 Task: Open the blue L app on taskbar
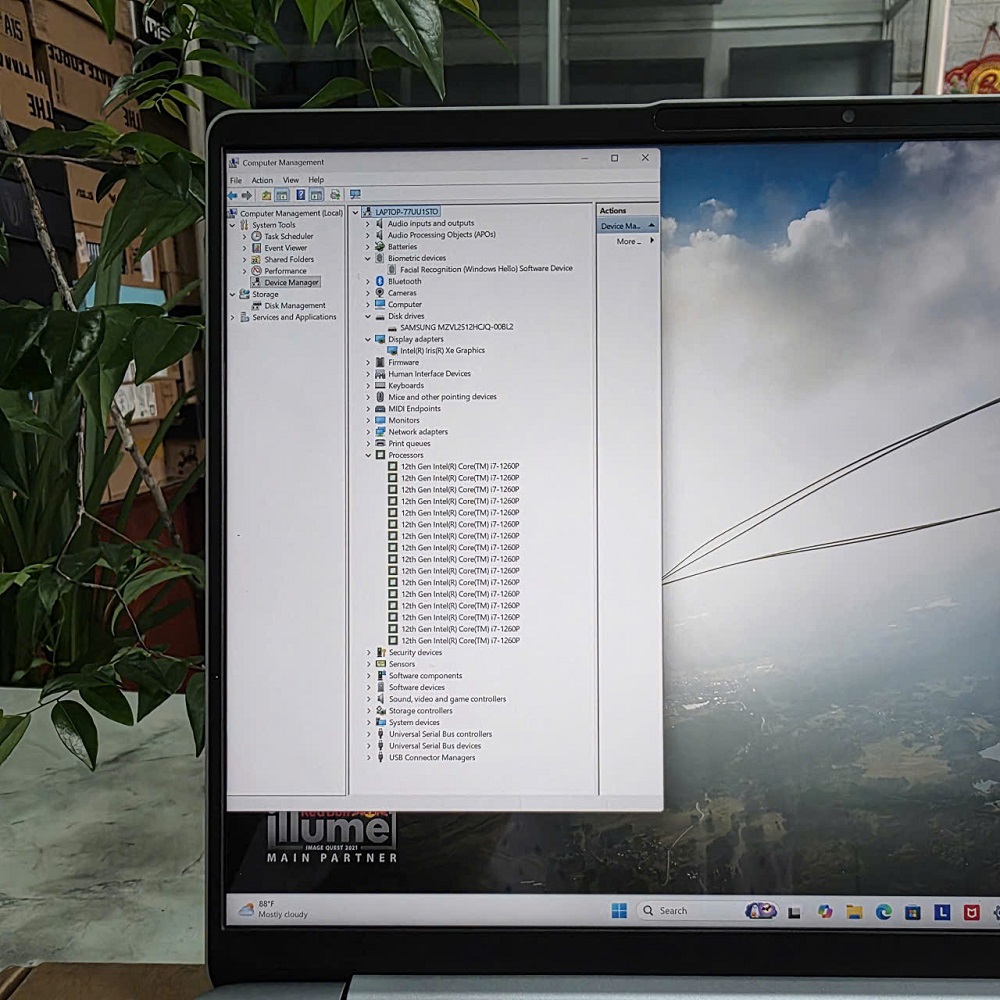click(942, 913)
